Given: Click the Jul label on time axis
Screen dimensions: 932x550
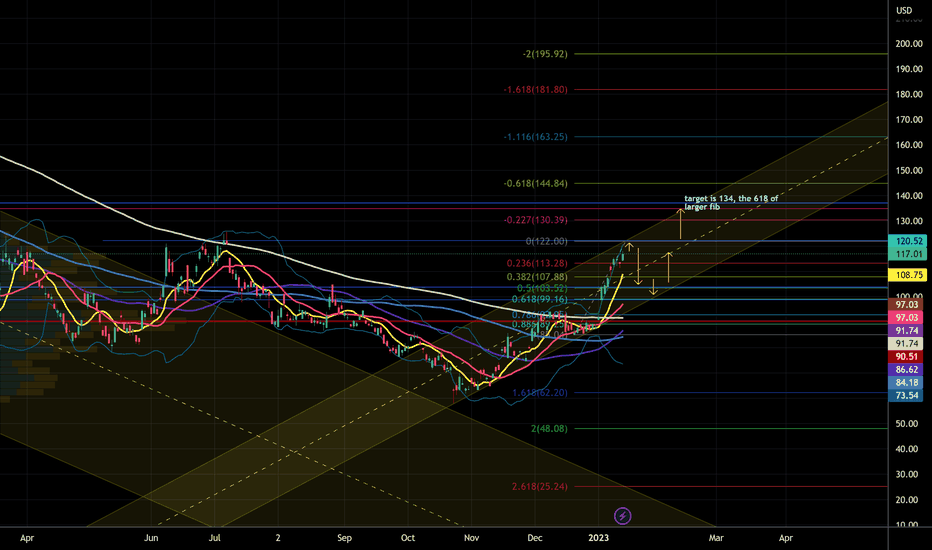Looking at the screenshot, I should pos(215,538).
